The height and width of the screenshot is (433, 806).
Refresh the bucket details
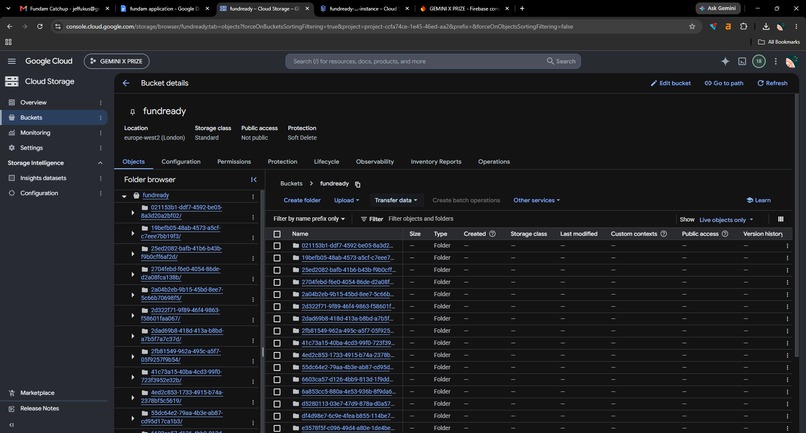772,83
